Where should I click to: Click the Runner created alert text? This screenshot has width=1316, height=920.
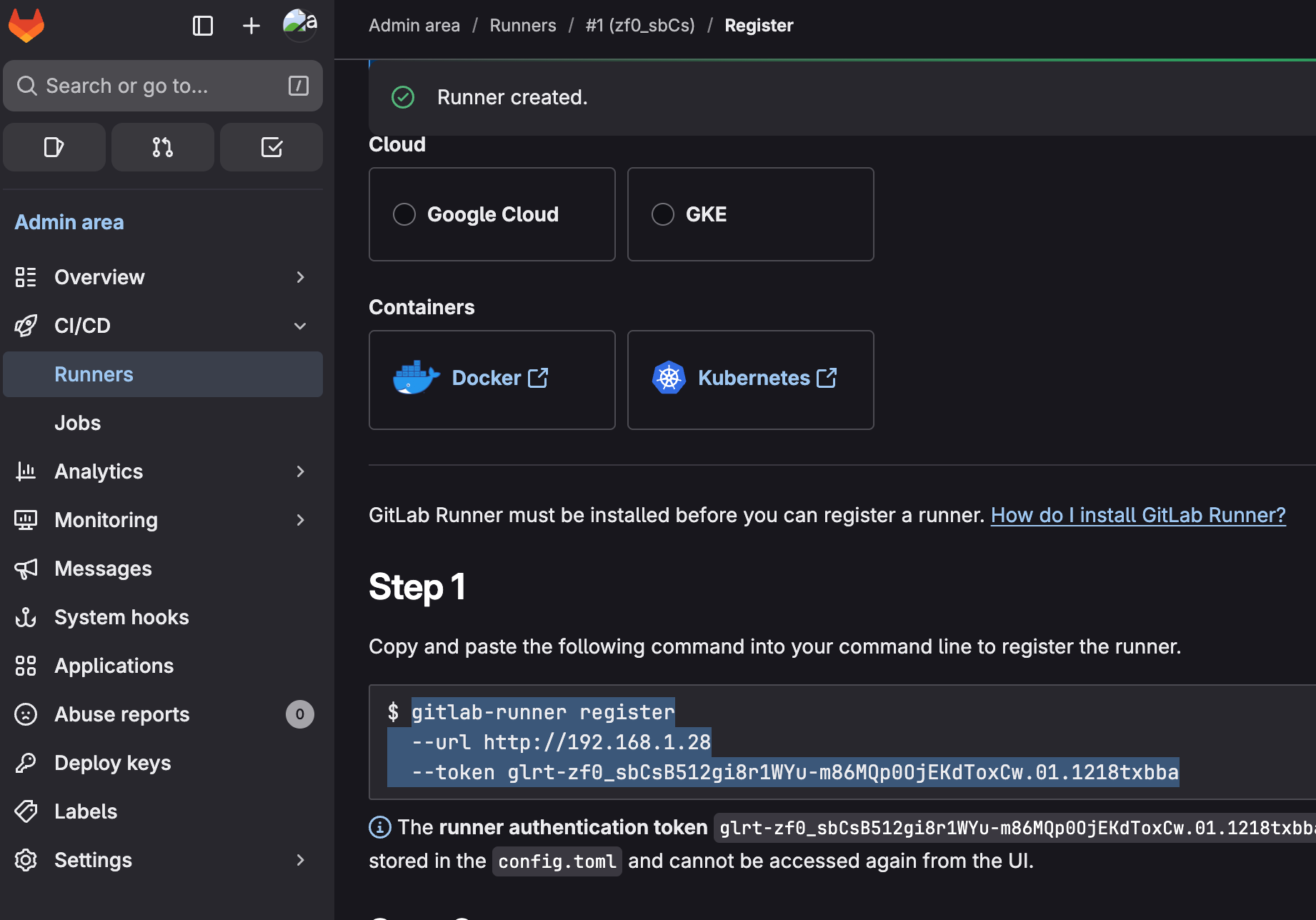512,97
